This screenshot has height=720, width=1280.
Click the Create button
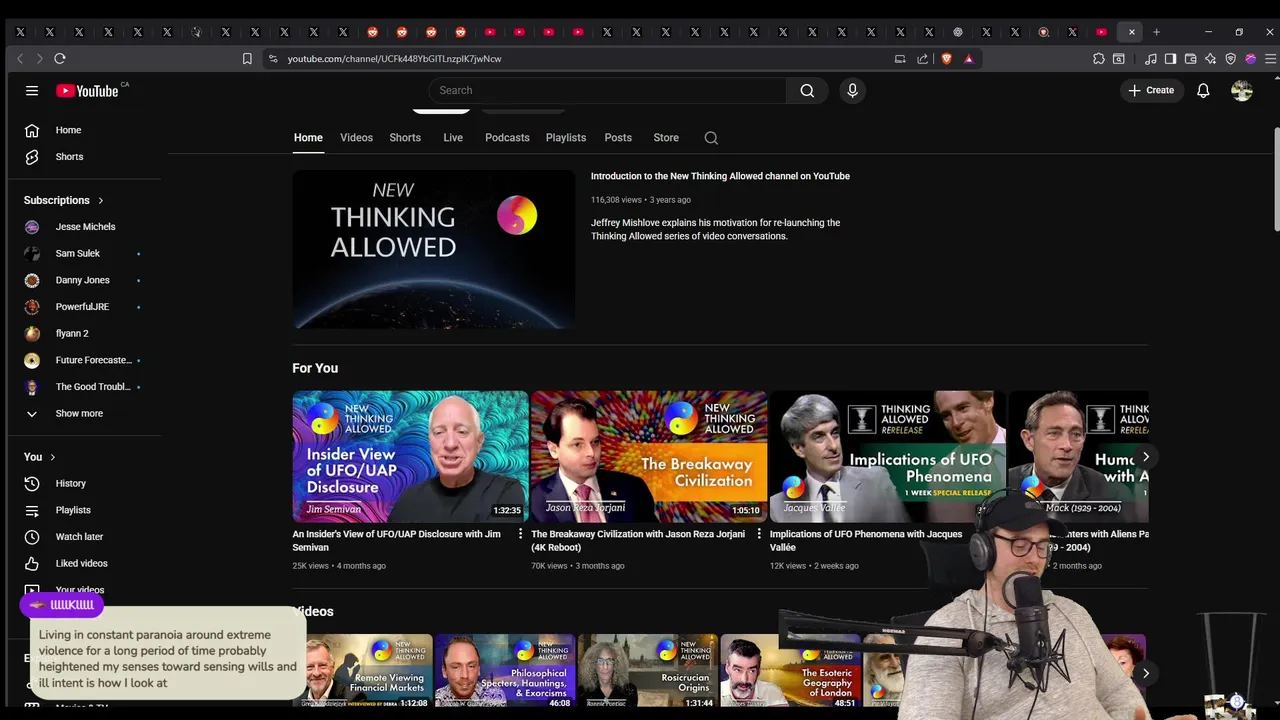point(1151,90)
